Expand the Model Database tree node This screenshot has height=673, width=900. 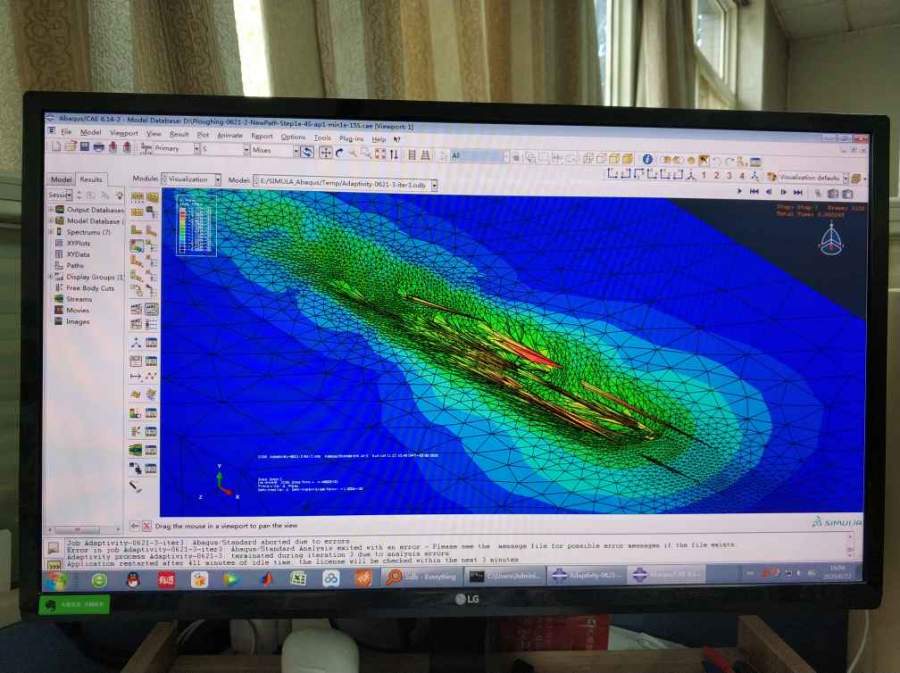pyautogui.click(x=51, y=220)
